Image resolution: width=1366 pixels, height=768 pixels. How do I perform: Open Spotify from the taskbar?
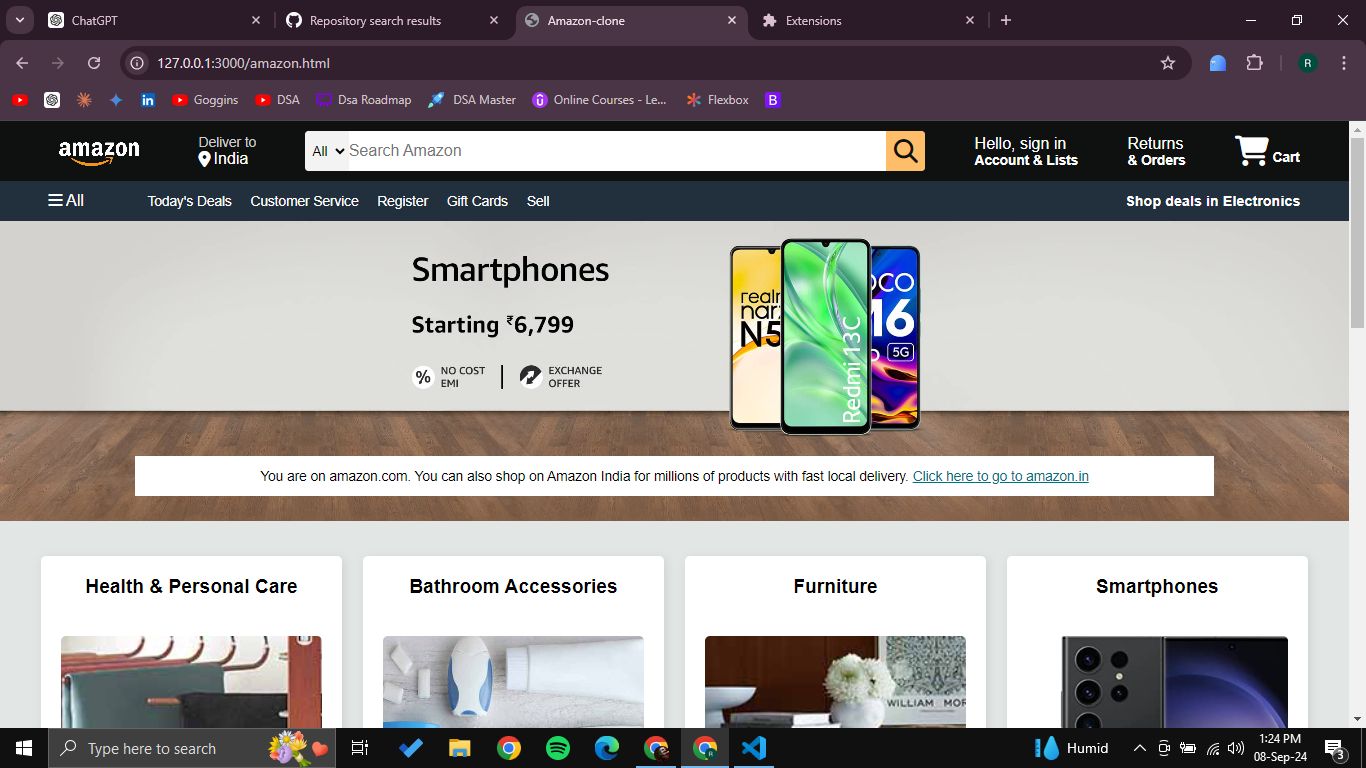click(558, 748)
